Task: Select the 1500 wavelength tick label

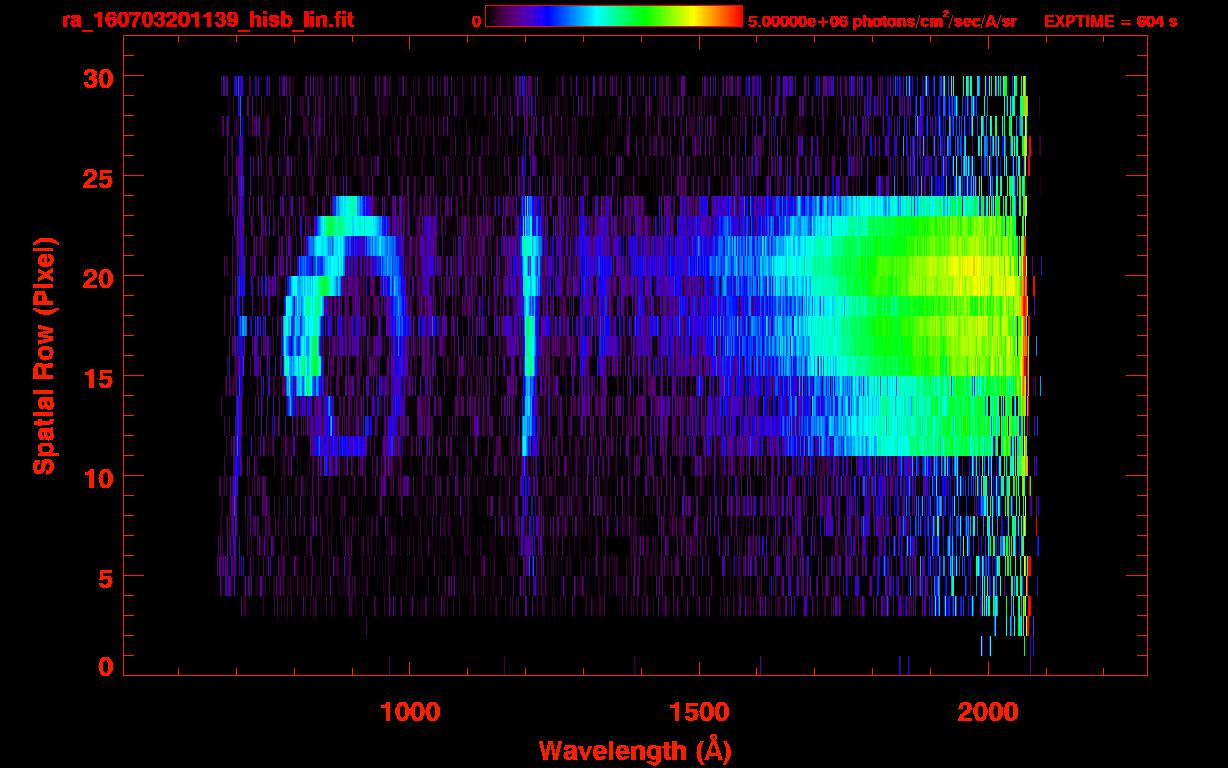Action: (699, 712)
